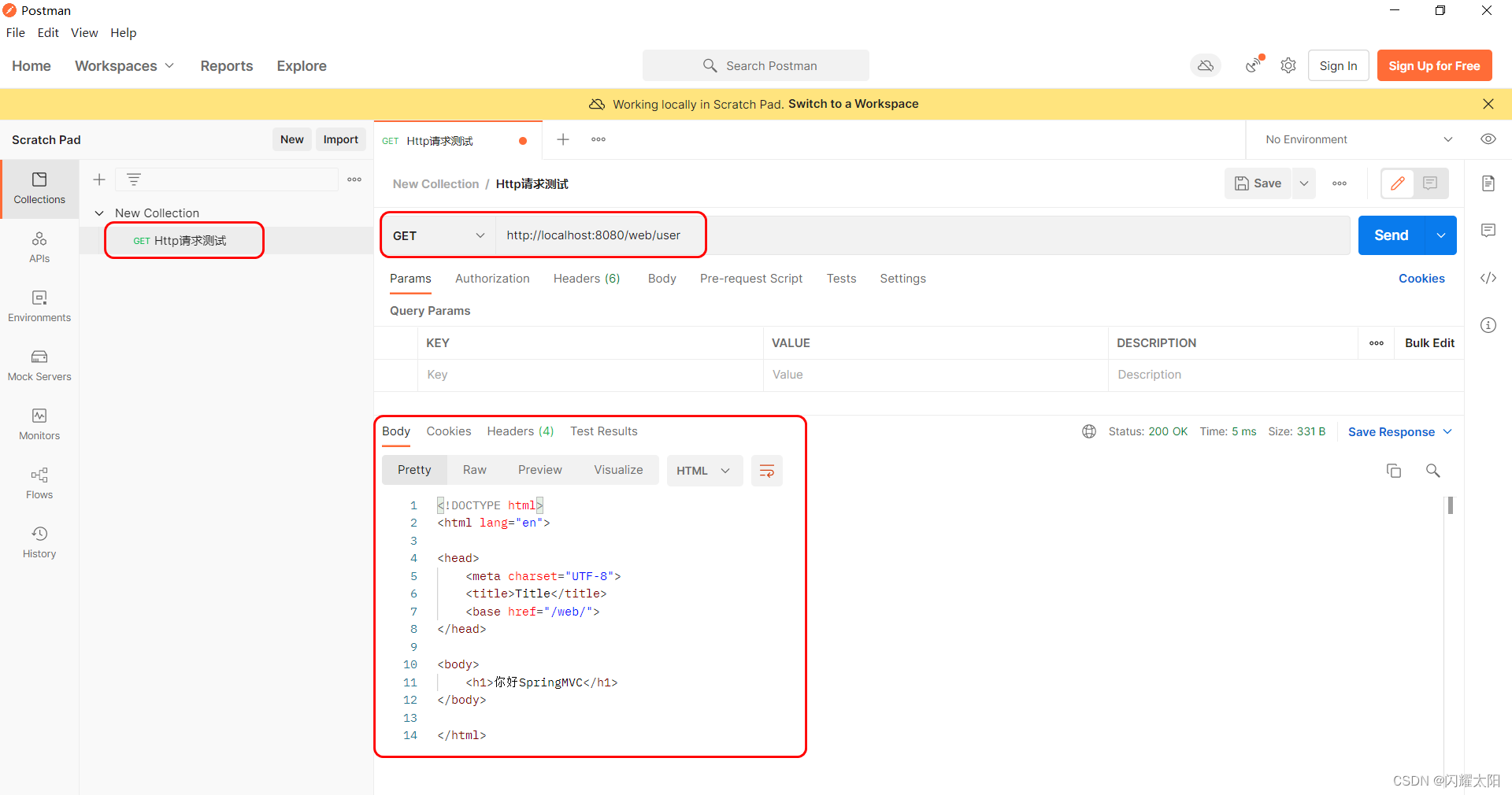Switch to edit mode pencil icon
This screenshot has width=1512, height=795.
pyautogui.click(x=1398, y=183)
